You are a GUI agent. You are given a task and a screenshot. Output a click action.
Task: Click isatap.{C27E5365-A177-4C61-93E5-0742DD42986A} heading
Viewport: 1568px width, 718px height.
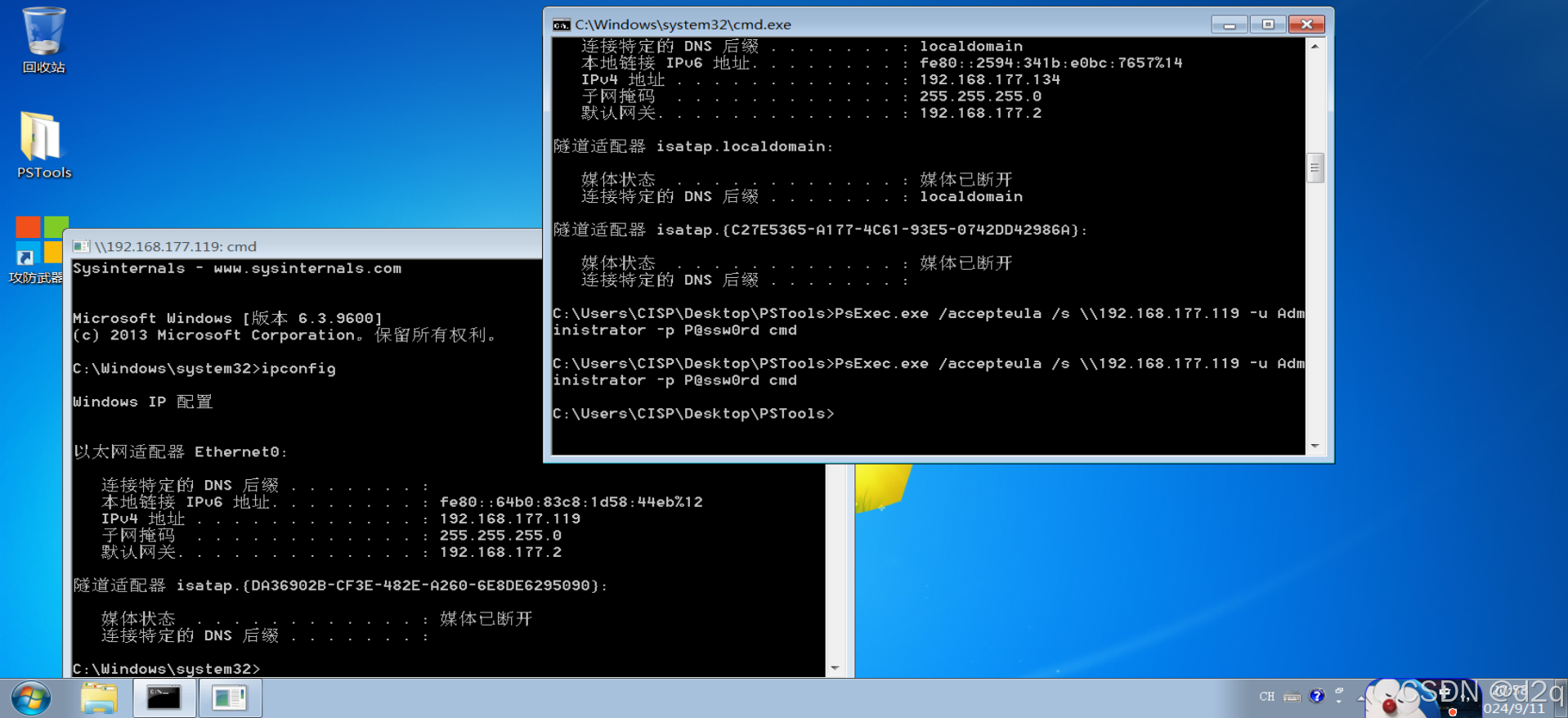tap(820, 230)
